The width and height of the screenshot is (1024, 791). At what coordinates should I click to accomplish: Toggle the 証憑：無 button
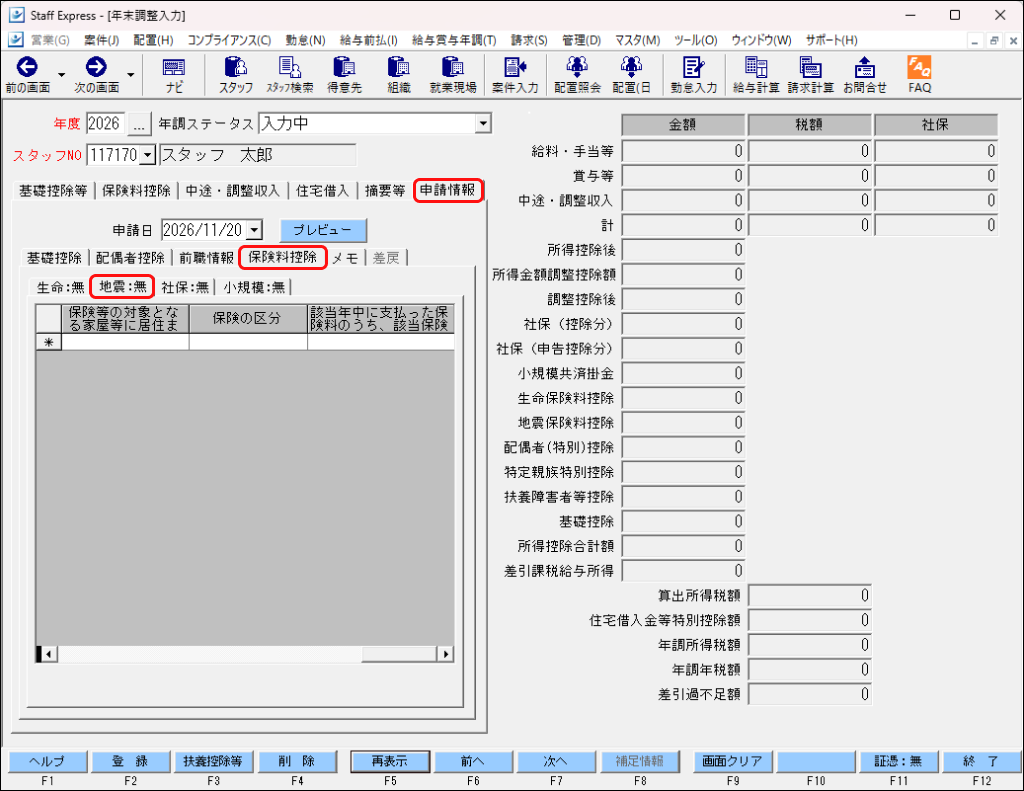pyautogui.click(x=898, y=762)
